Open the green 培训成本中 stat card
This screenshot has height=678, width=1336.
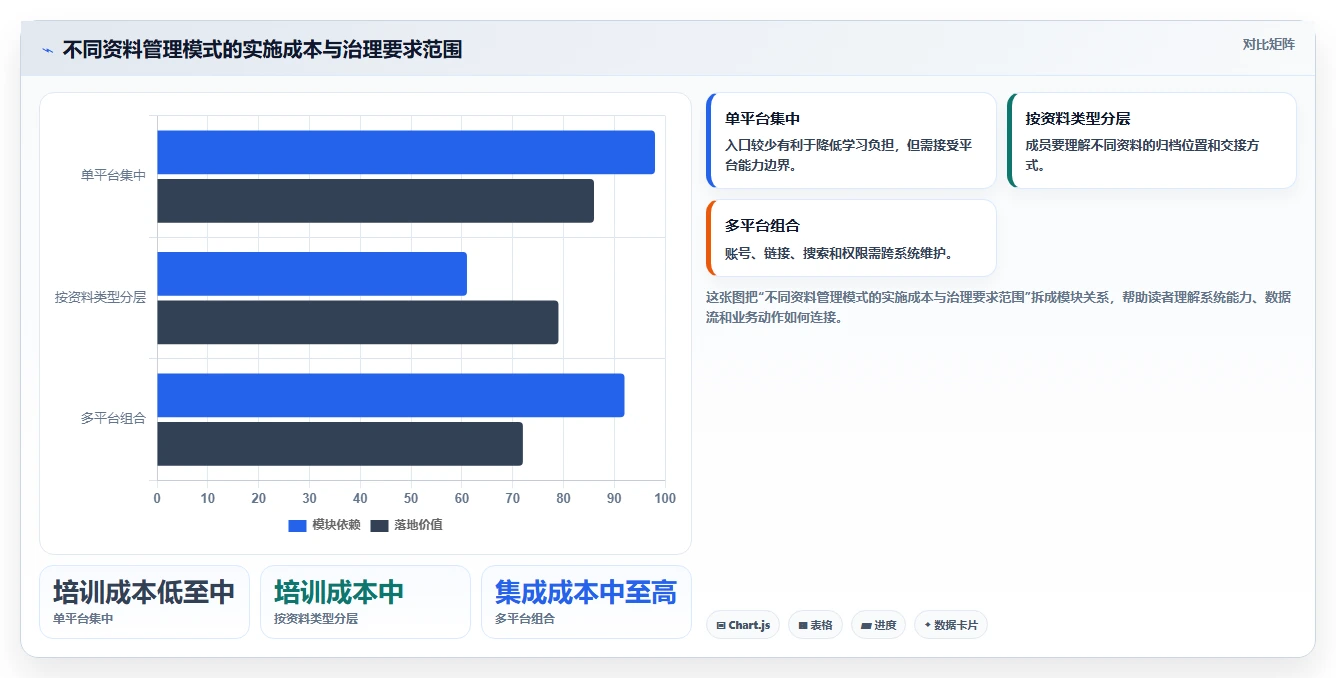pos(365,602)
